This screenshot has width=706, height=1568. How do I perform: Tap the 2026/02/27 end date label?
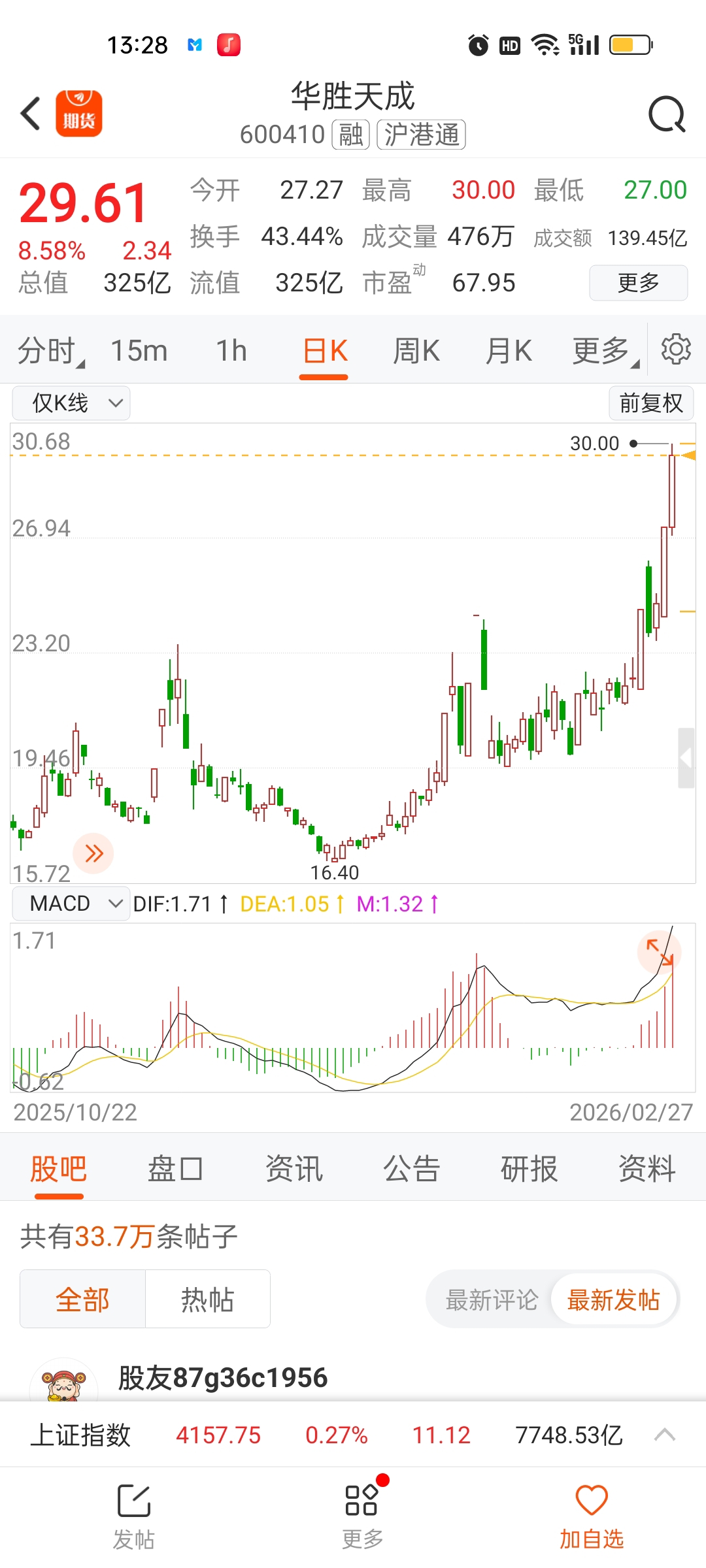point(631,1112)
